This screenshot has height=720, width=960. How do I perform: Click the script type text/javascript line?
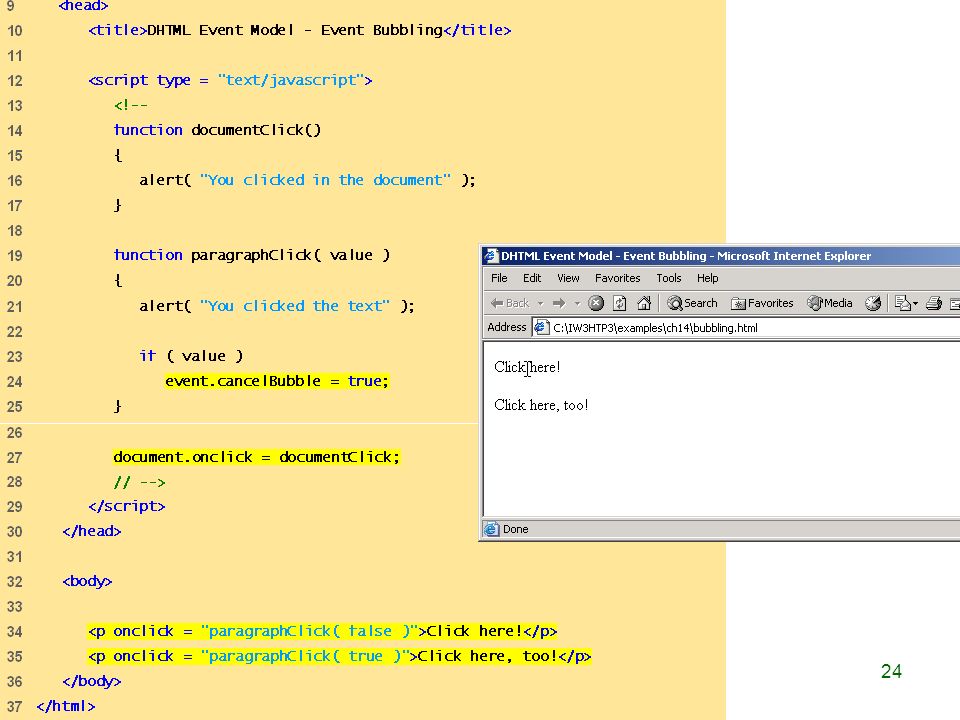pyautogui.click(x=230, y=80)
